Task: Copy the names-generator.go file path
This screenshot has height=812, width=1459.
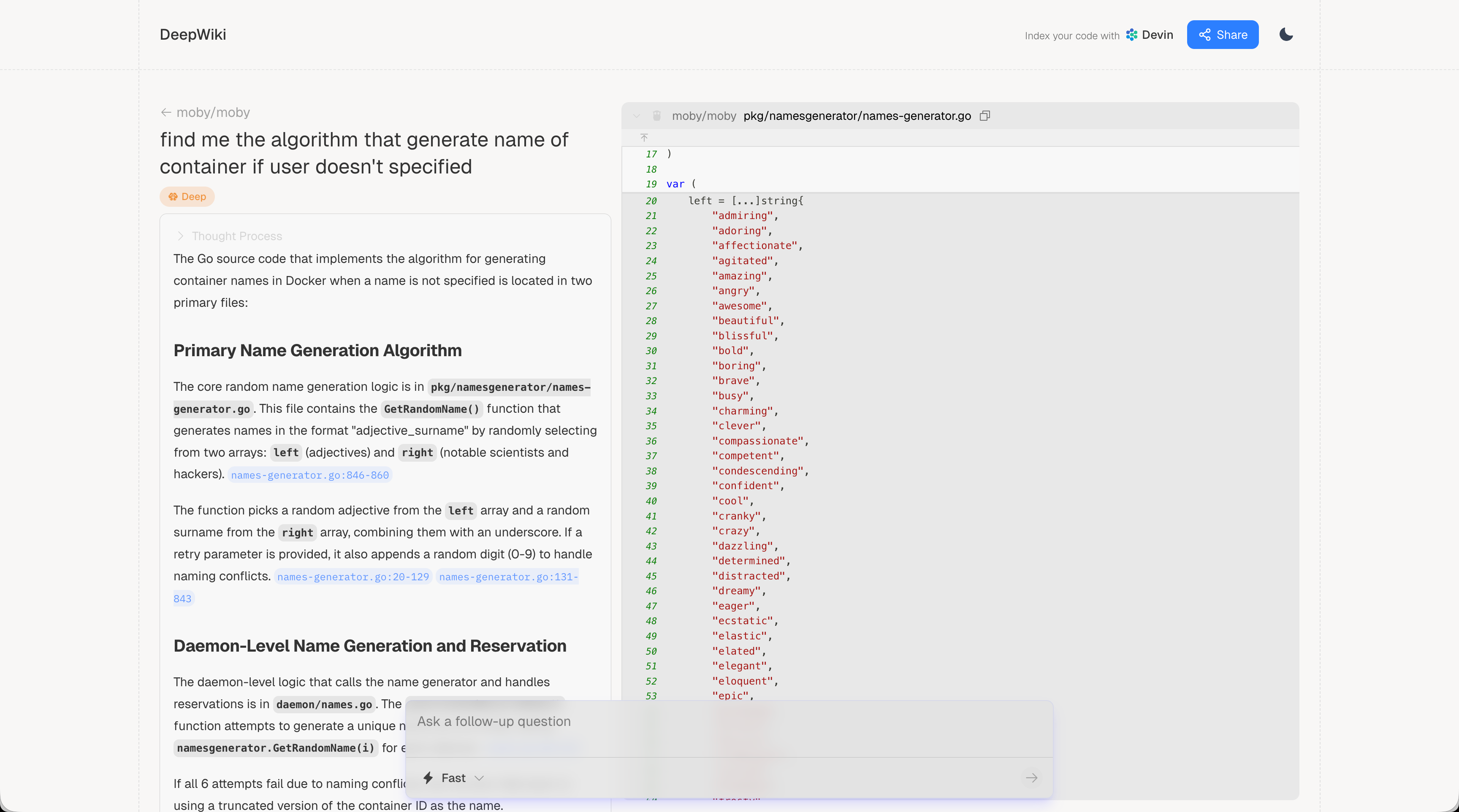Action: [985, 116]
